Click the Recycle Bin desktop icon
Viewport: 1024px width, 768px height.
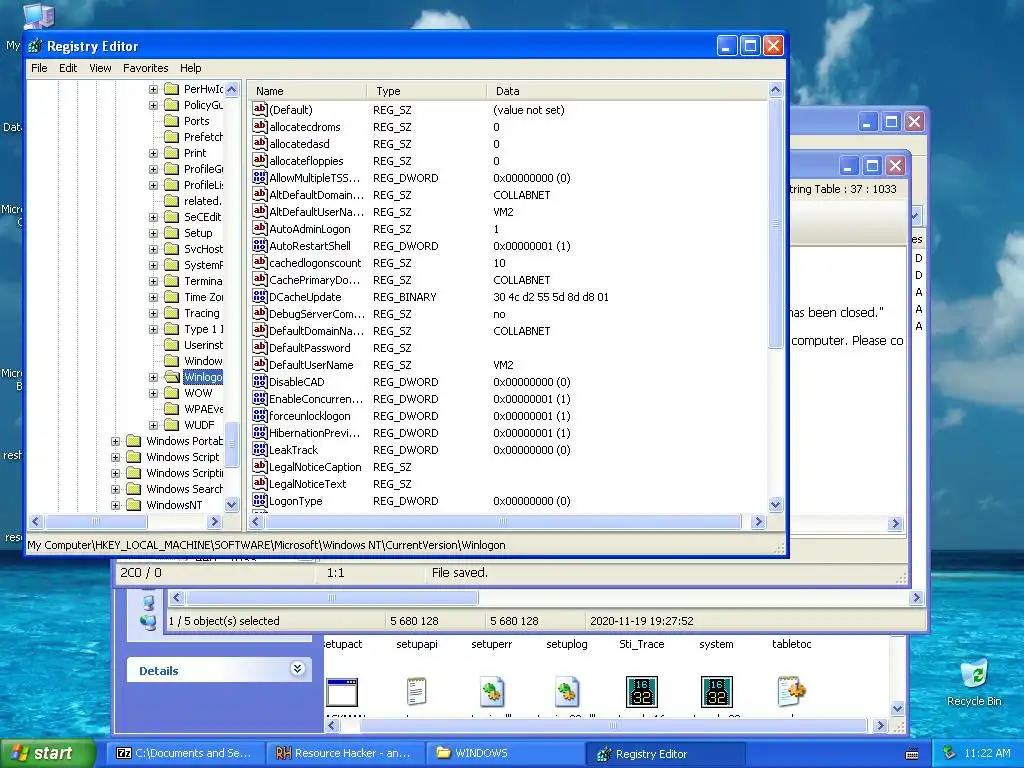(x=974, y=673)
